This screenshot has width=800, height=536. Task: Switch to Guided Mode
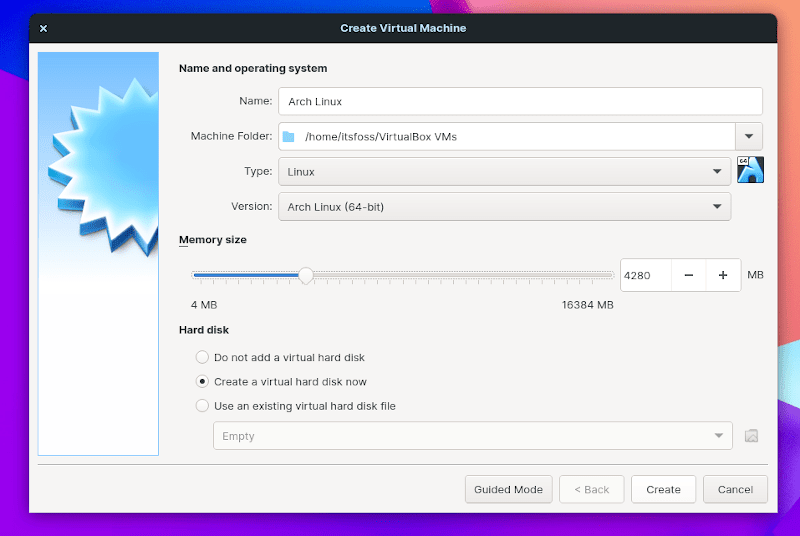[508, 489]
